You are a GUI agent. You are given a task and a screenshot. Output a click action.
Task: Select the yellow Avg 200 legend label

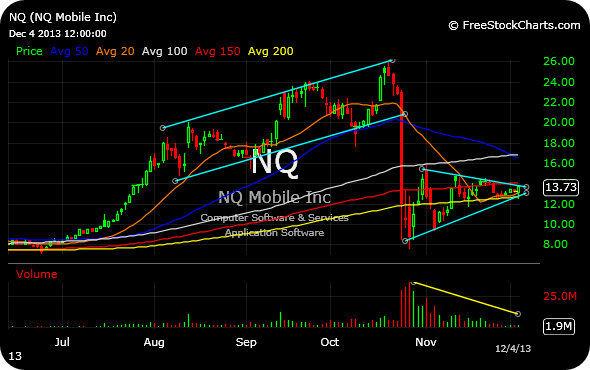[271, 51]
